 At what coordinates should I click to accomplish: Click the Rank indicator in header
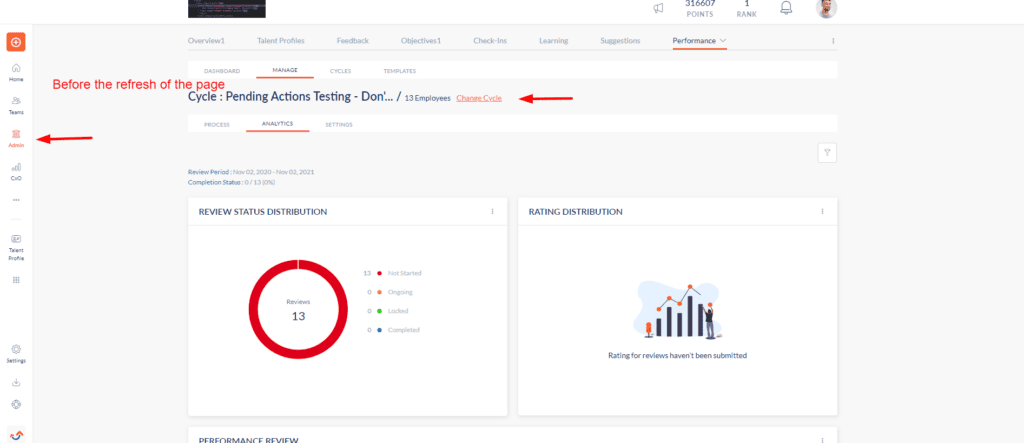746,8
